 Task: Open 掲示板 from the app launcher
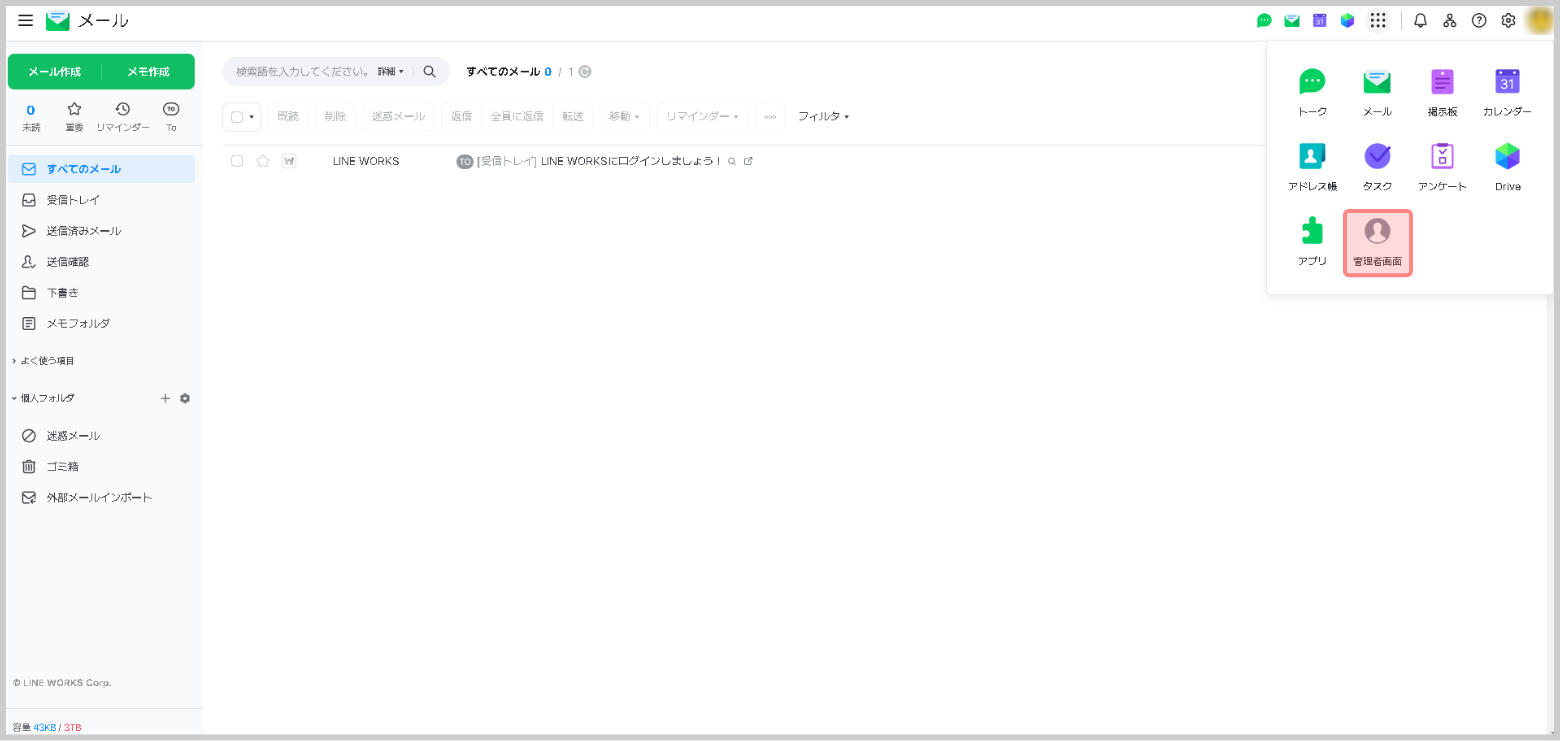click(x=1442, y=93)
